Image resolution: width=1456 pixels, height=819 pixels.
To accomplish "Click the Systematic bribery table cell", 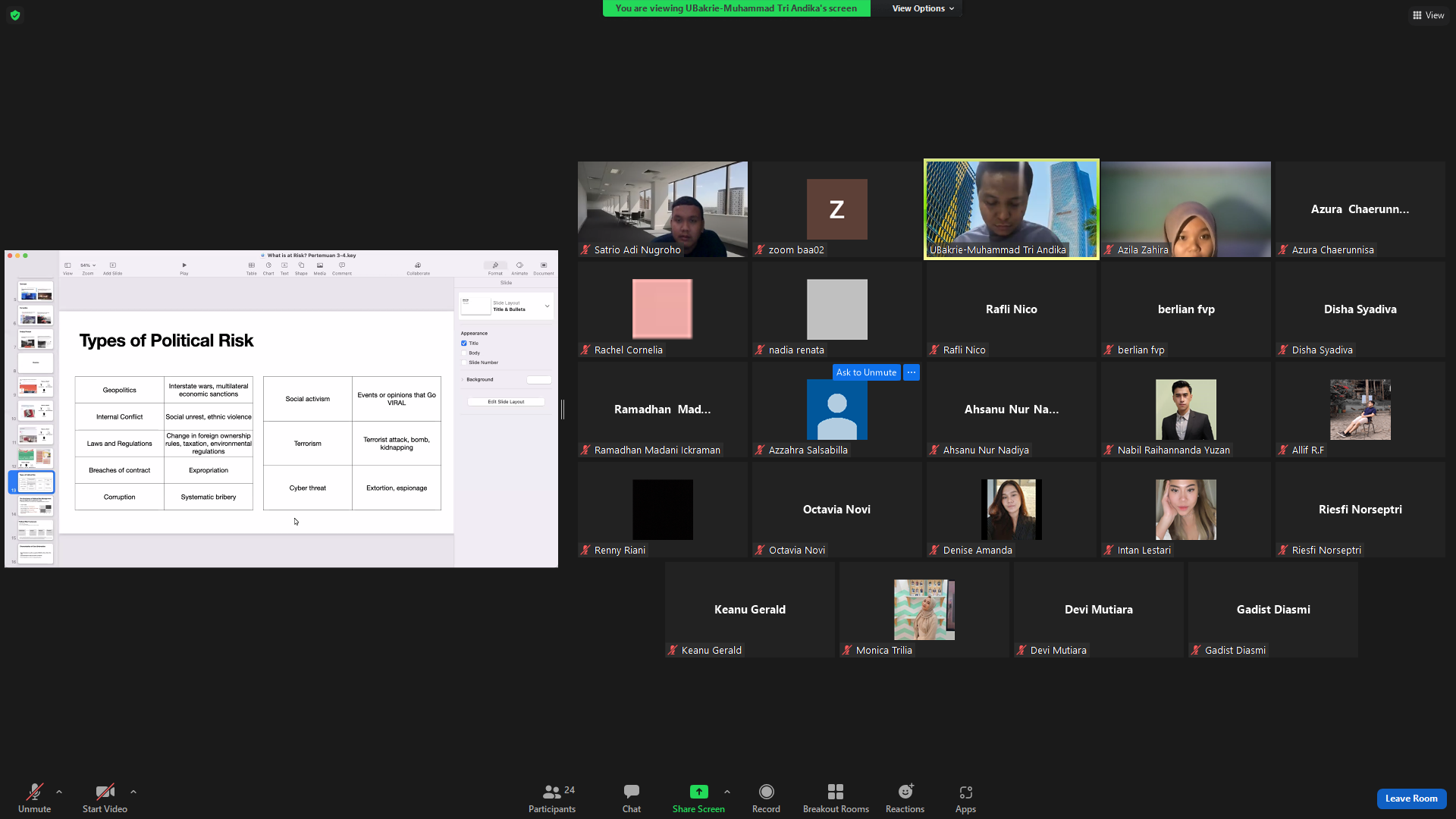I will point(209,497).
